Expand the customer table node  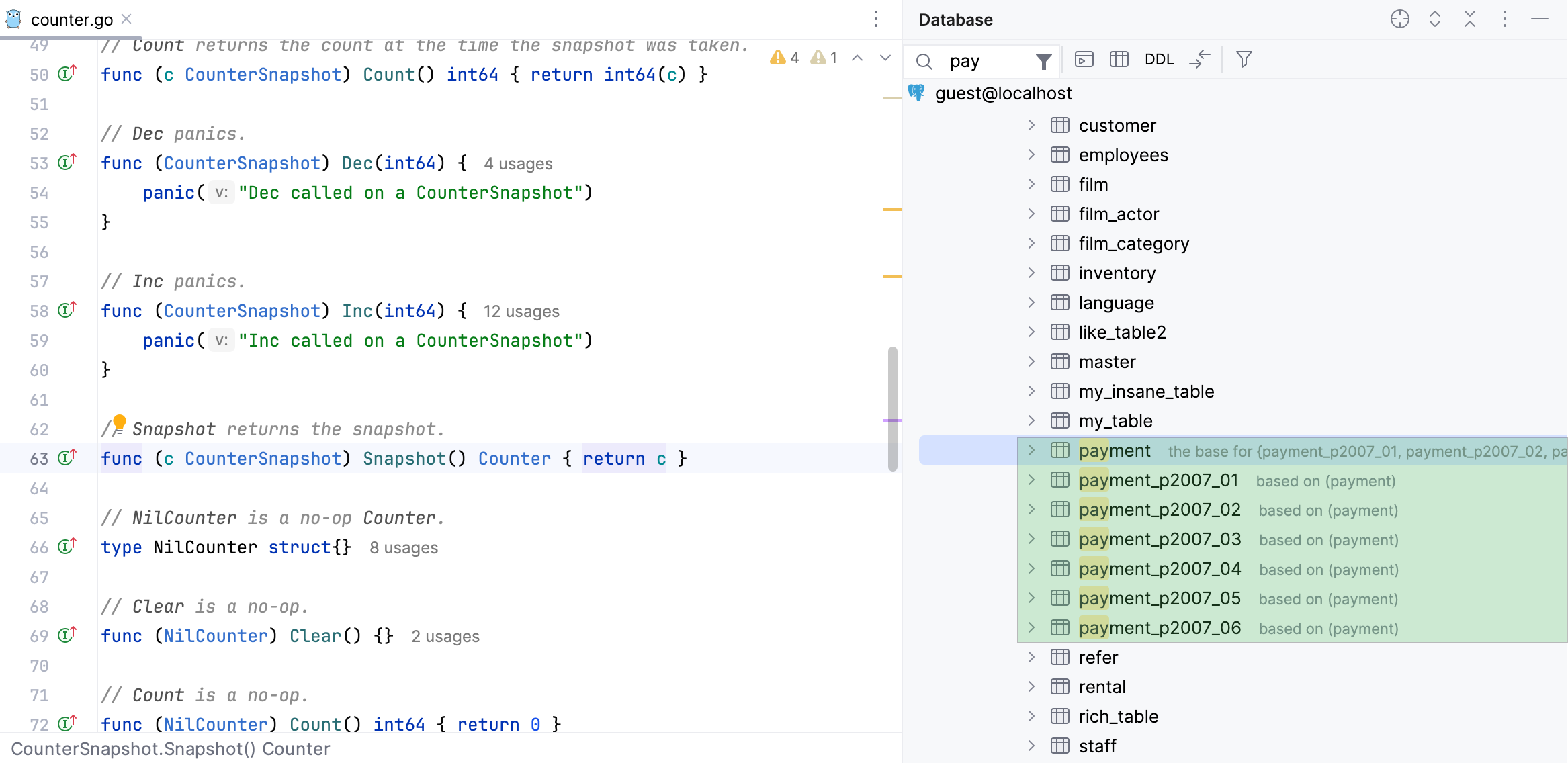point(1031,125)
